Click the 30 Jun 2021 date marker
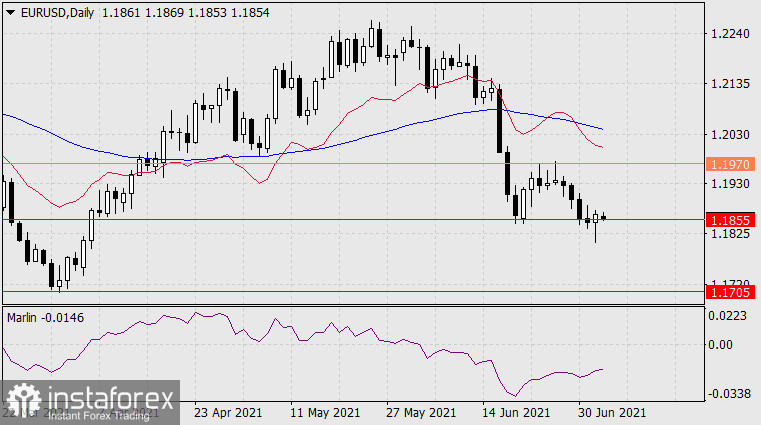The width and height of the screenshot is (761, 425). point(612,413)
